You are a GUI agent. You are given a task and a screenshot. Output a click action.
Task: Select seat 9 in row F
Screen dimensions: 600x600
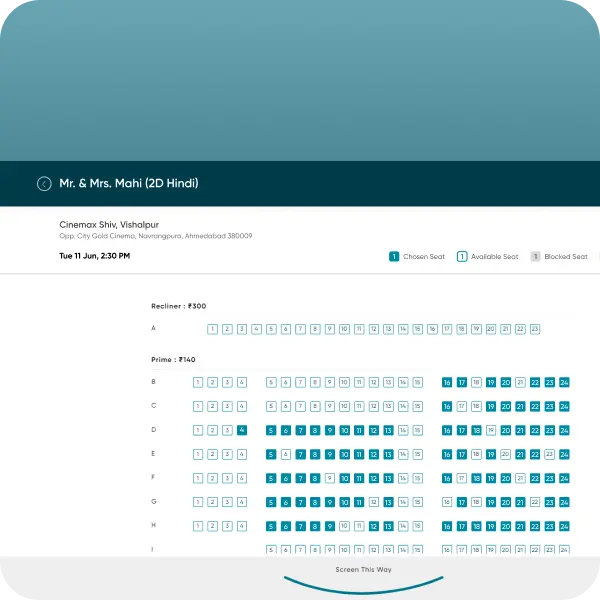329,478
